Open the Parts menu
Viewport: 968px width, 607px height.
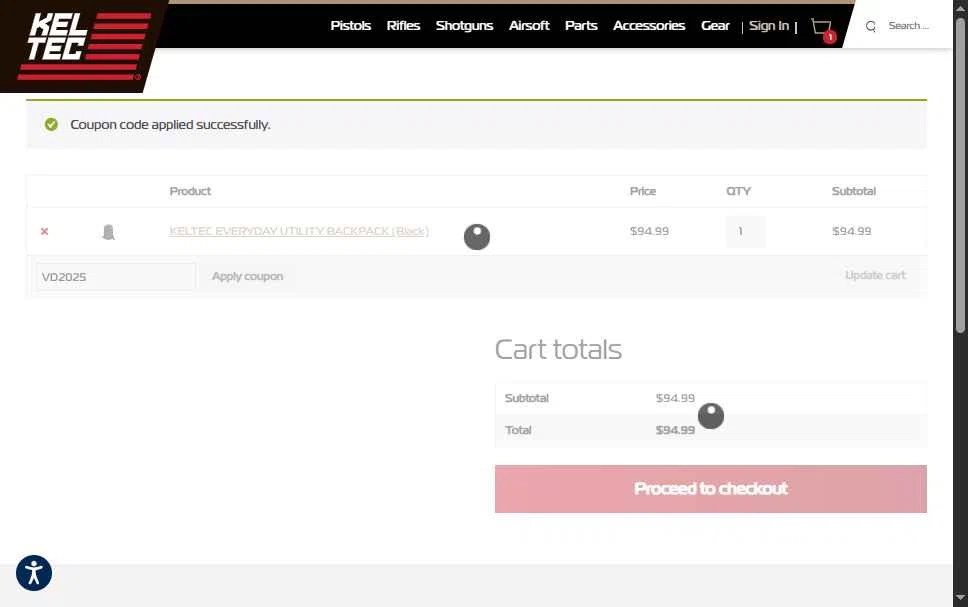tap(581, 25)
